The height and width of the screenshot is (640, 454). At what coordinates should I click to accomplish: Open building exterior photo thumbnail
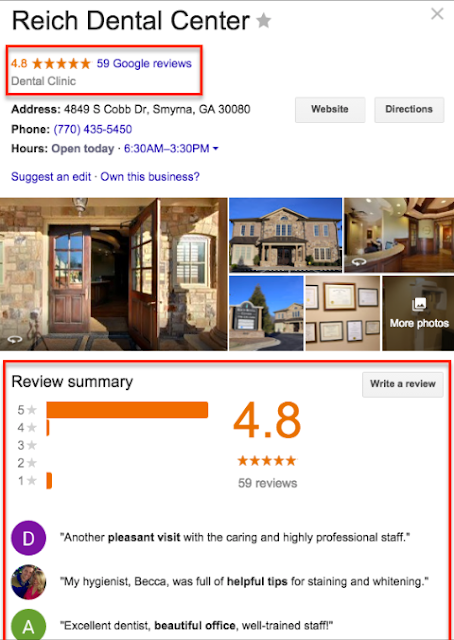tap(285, 235)
